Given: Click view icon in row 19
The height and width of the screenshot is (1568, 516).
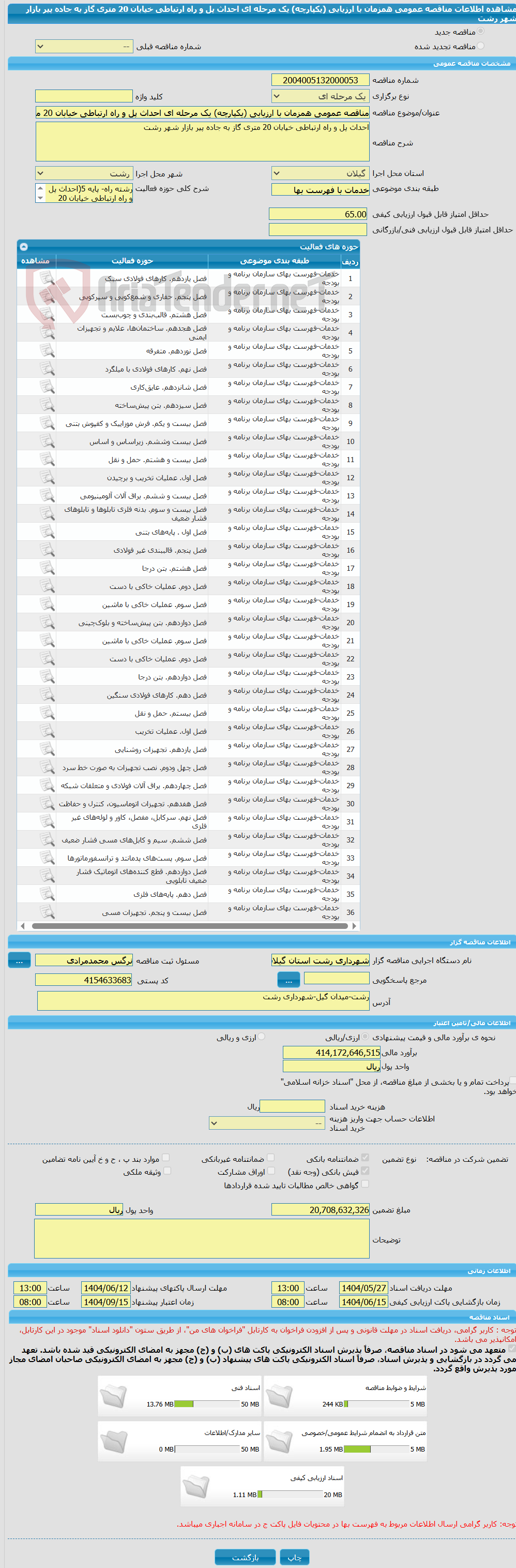Looking at the screenshot, I should point(47,604).
